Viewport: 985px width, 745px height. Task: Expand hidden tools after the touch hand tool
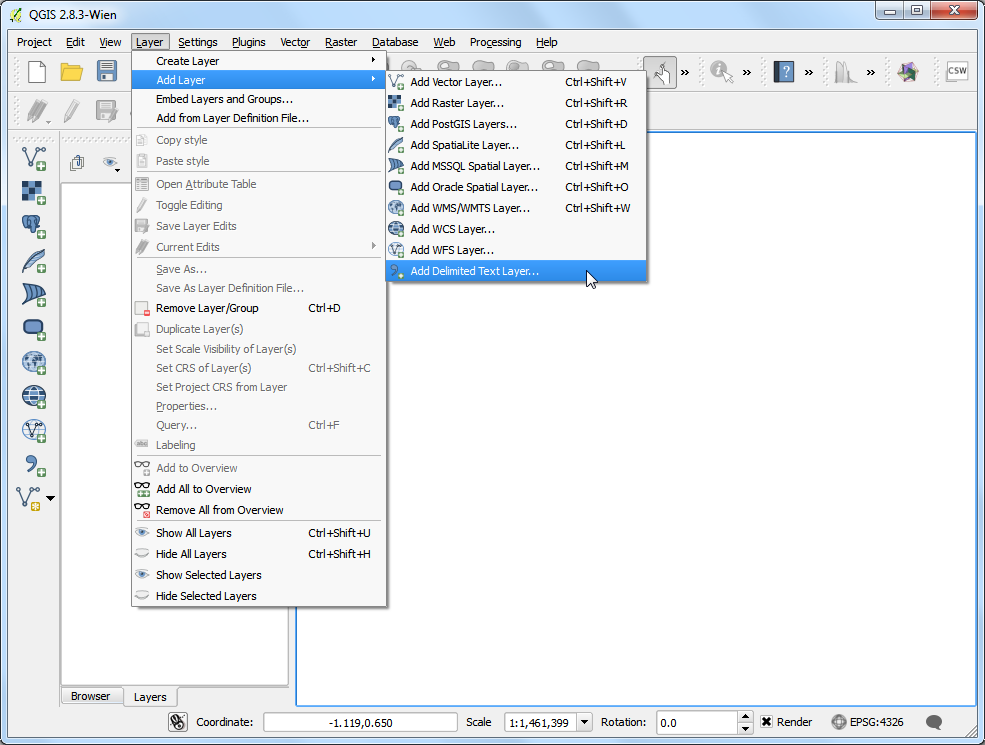click(685, 72)
